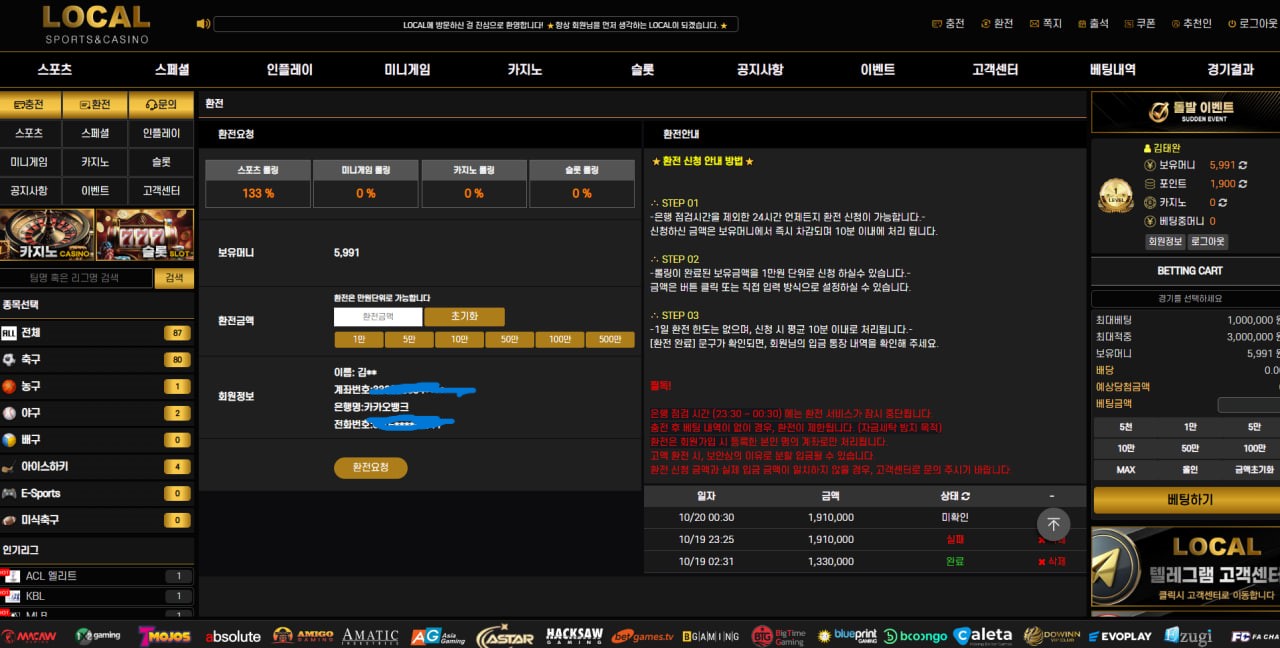Add 10만 using the quick amount button
The image size is (1280, 648).
click(459, 340)
